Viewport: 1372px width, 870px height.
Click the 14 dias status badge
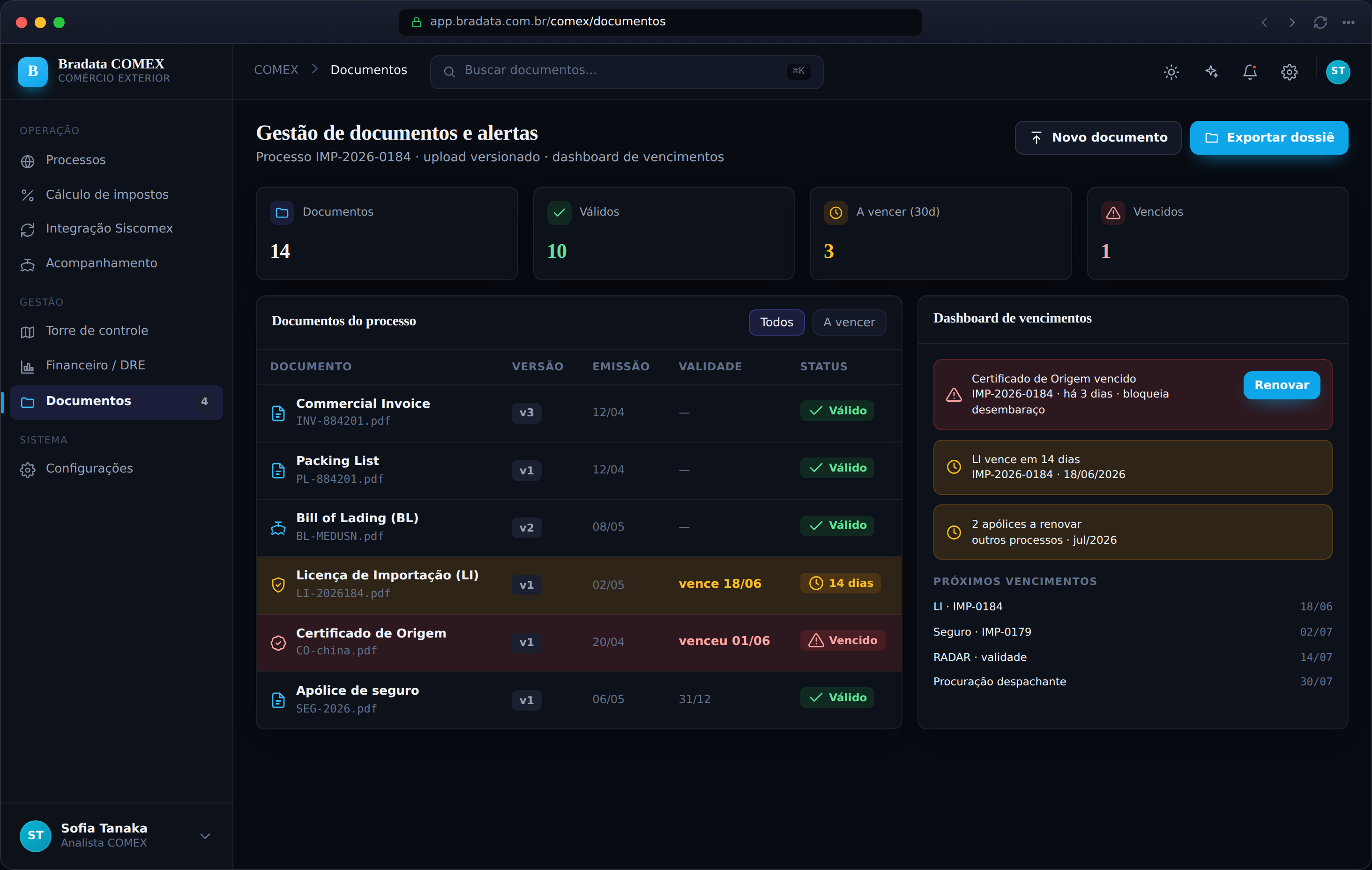pos(841,583)
